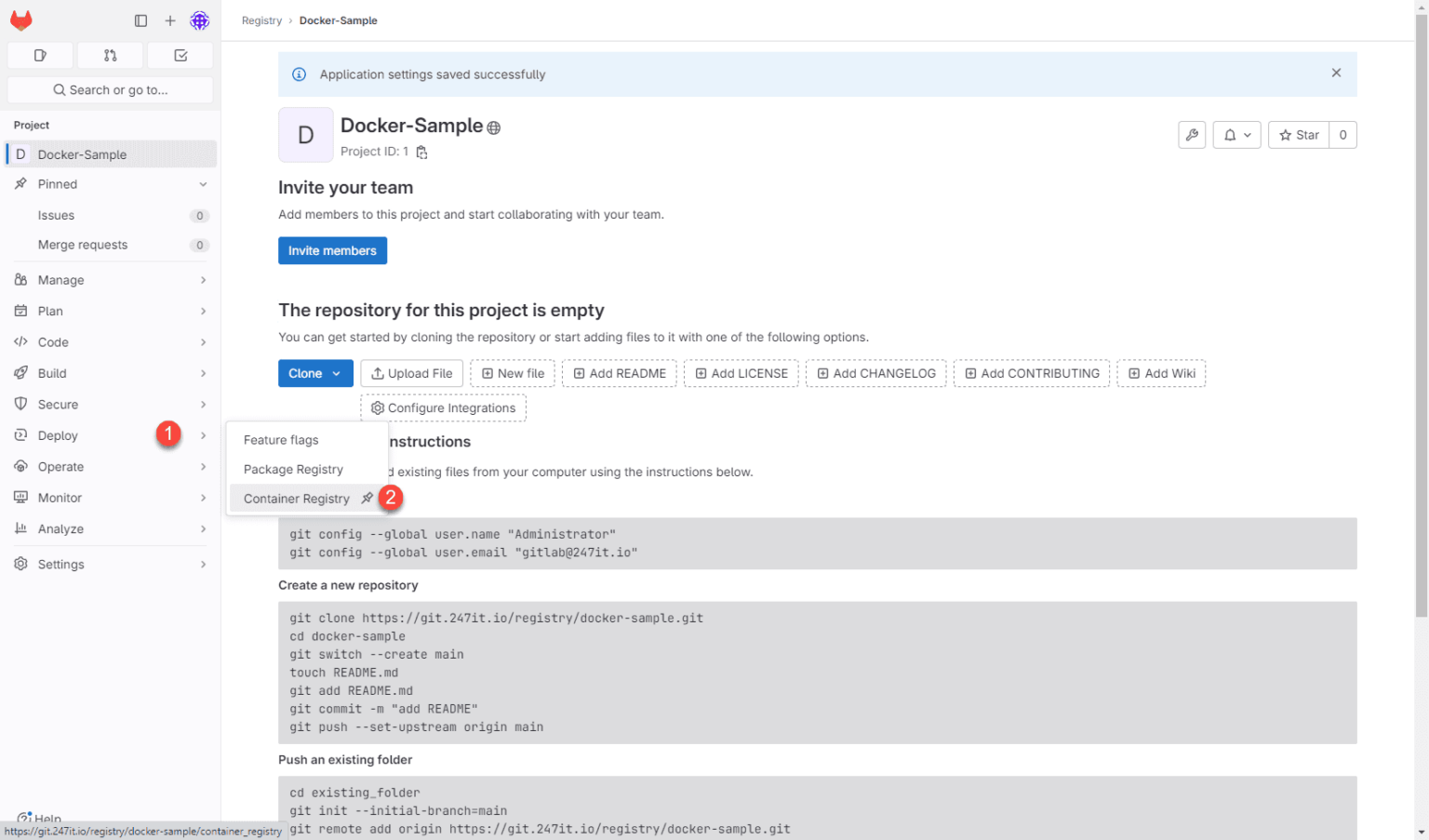Click the Help link at sidebar bottom
1429x840 pixels.
click(x=39, y=819)
